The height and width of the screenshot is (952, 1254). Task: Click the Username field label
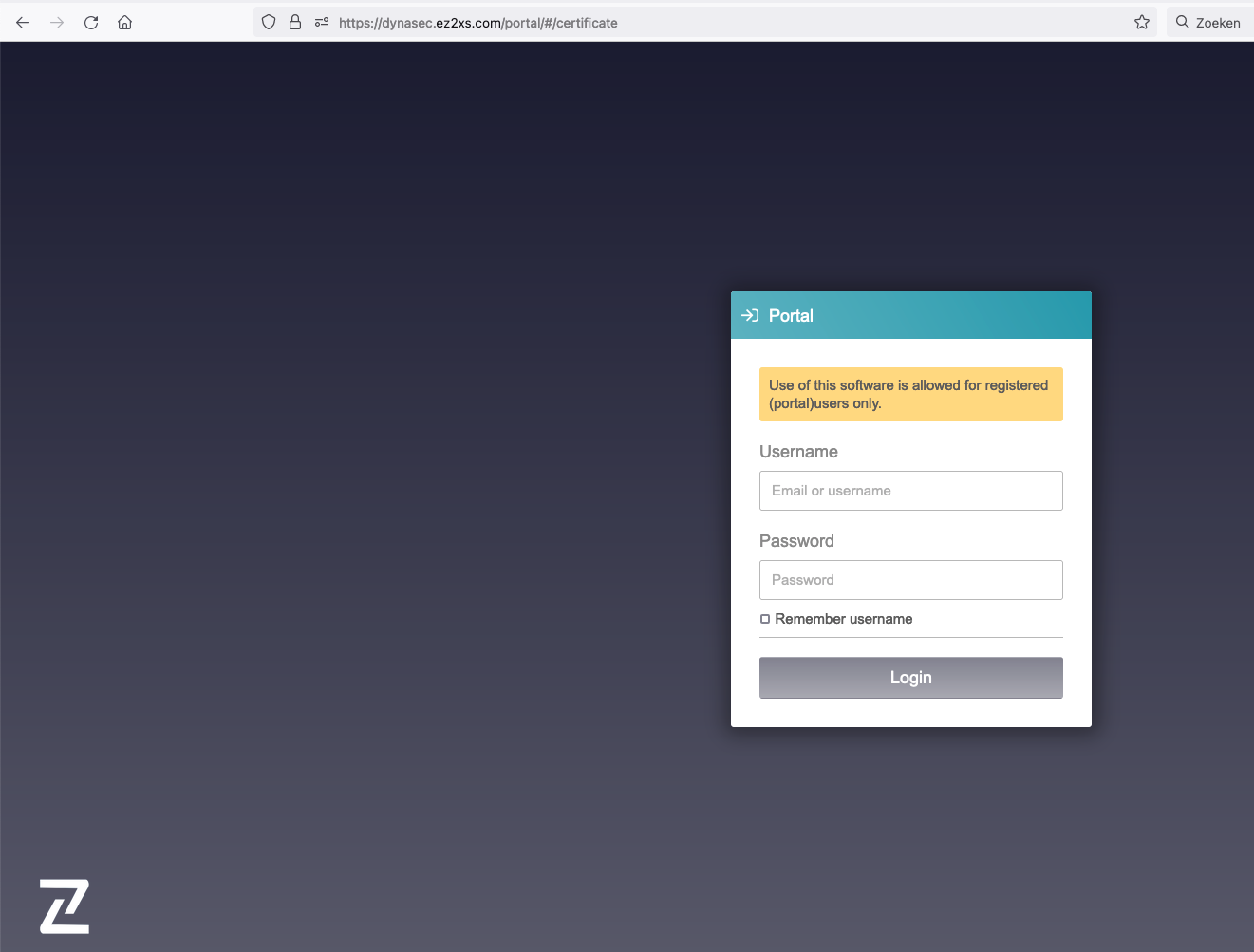pos(798,452)
